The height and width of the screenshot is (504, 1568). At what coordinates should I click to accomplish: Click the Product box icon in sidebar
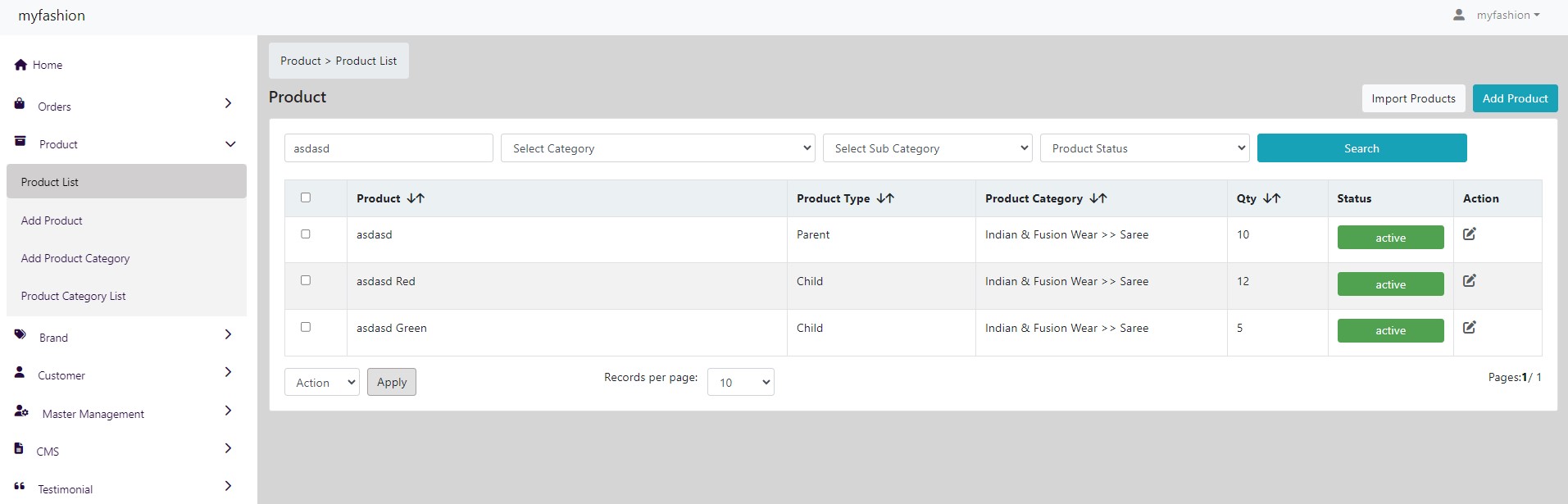pyautogui.click(x=20, y=142)
